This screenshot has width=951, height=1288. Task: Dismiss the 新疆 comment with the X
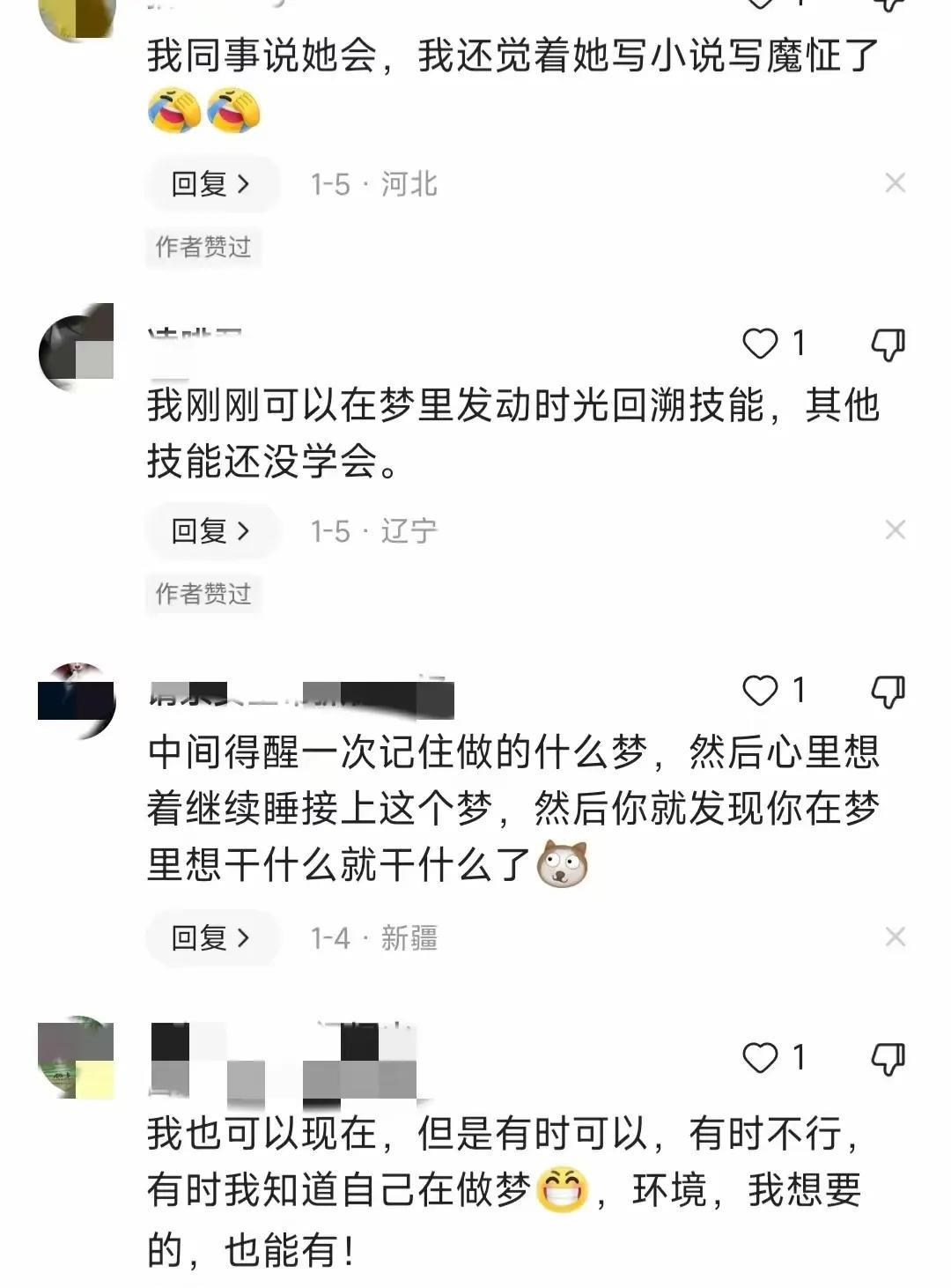pyautogui.click(x=896, y=936)
